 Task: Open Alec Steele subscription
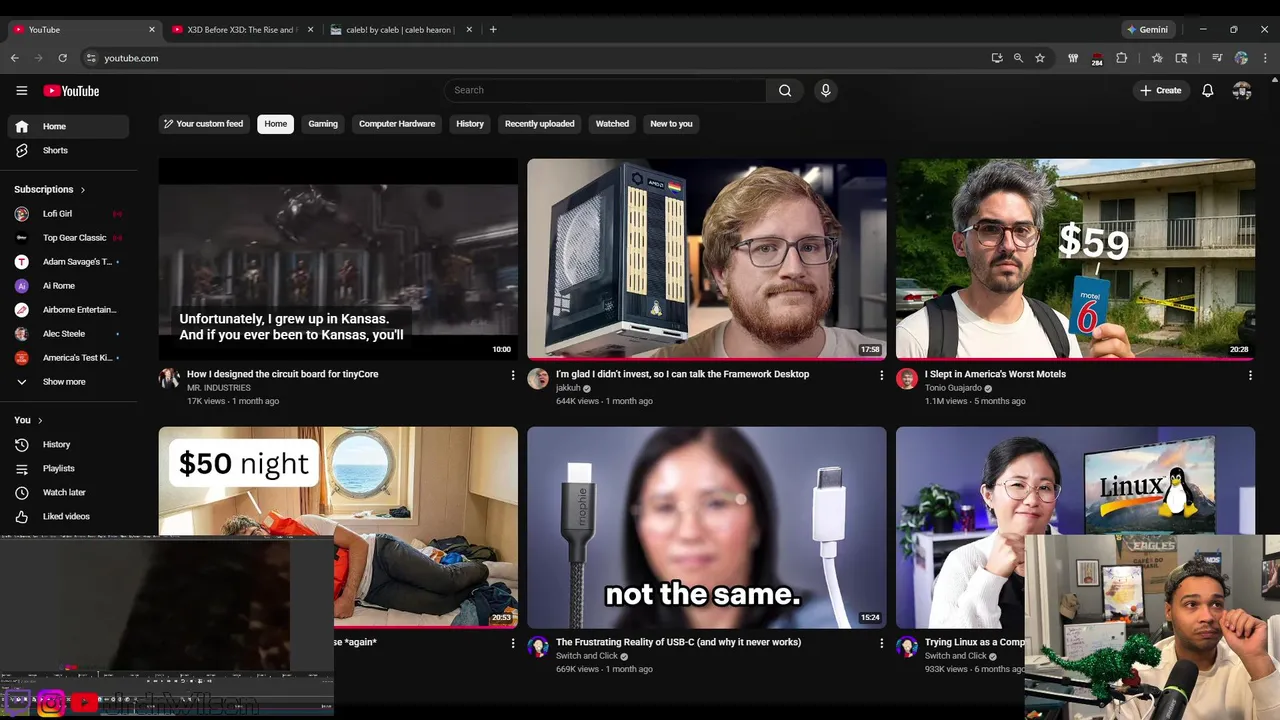(x=68, y=334)
